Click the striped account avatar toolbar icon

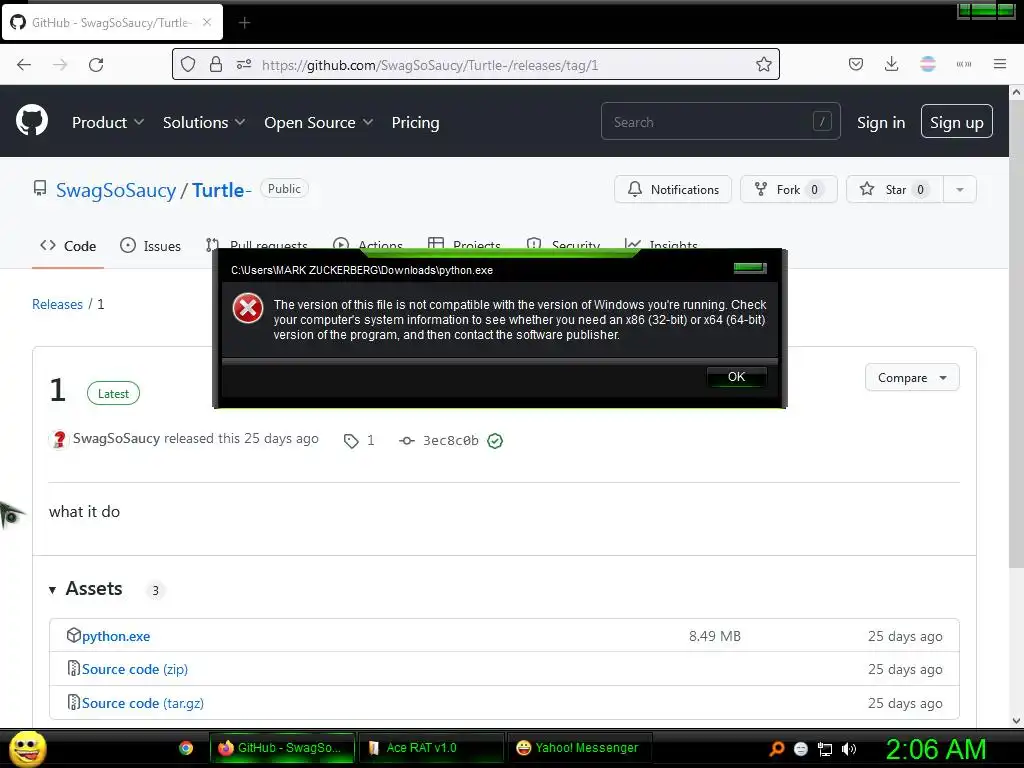tap(928, 64)
